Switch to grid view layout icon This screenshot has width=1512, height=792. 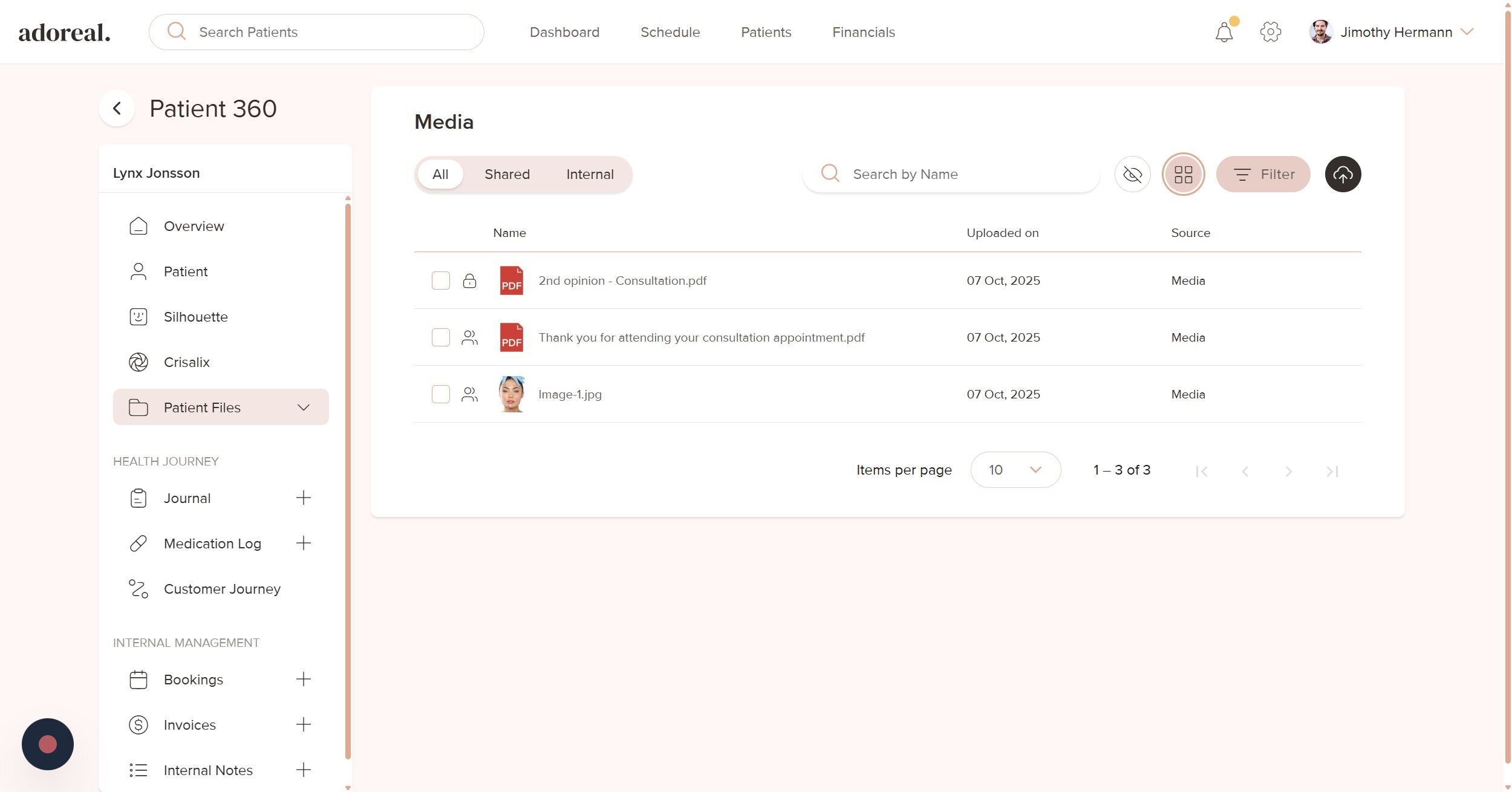pos(1182,174)
